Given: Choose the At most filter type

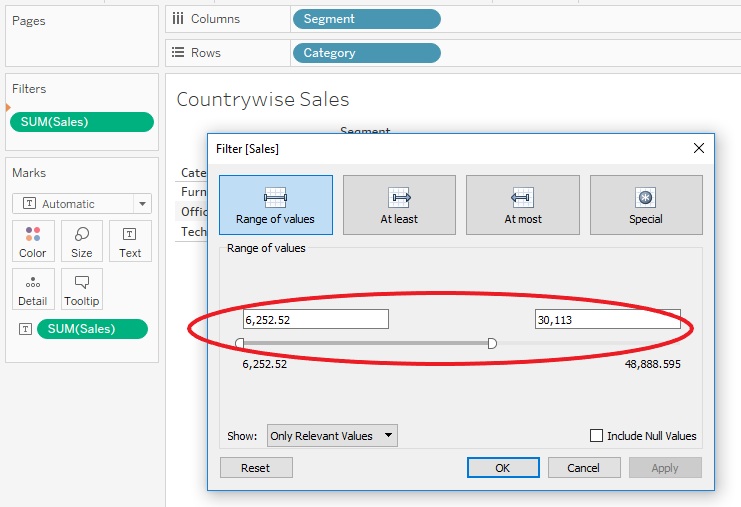Looking at the screenshot, I should click(x=522, y=205).
